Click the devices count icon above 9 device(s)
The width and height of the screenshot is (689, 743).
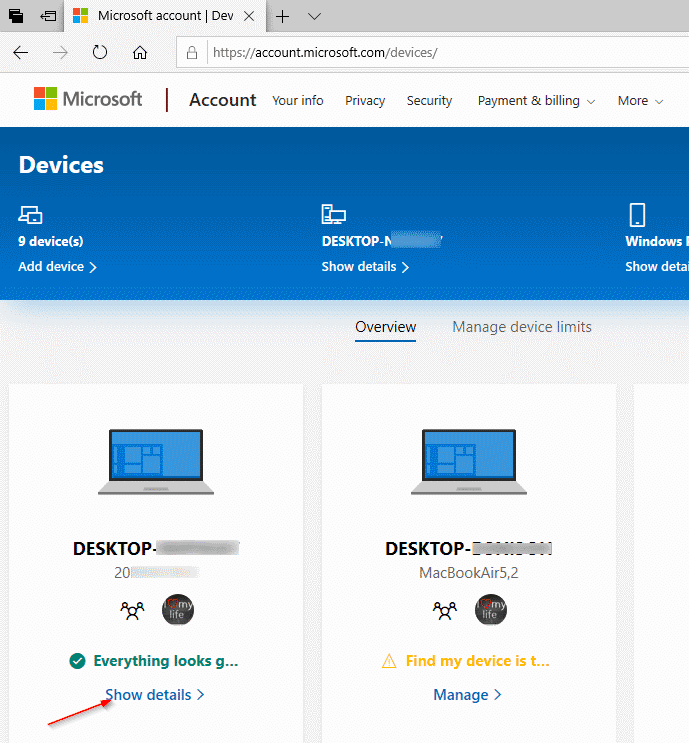pyautogui.click(x=30, y=214)
